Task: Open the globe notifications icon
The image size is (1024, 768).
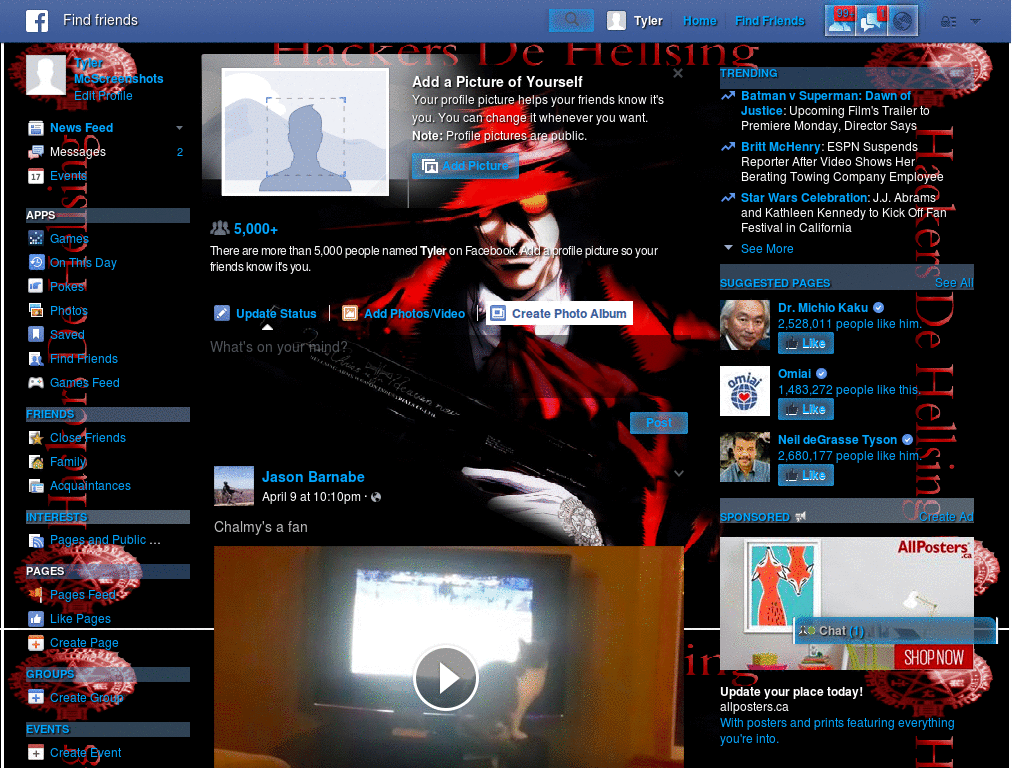Action: pos(903,21)
